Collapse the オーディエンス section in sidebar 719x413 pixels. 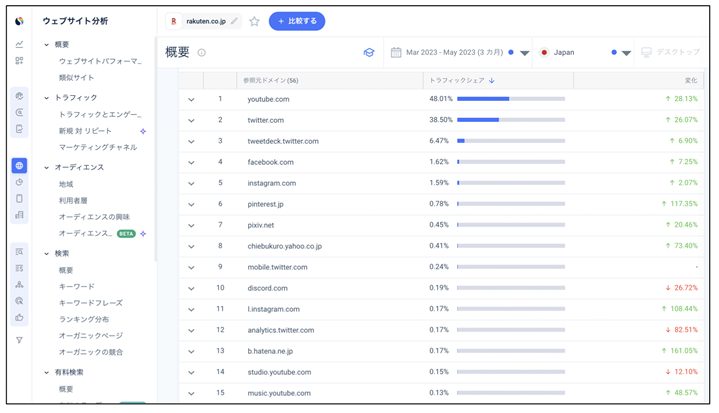[x=46, y=167]
